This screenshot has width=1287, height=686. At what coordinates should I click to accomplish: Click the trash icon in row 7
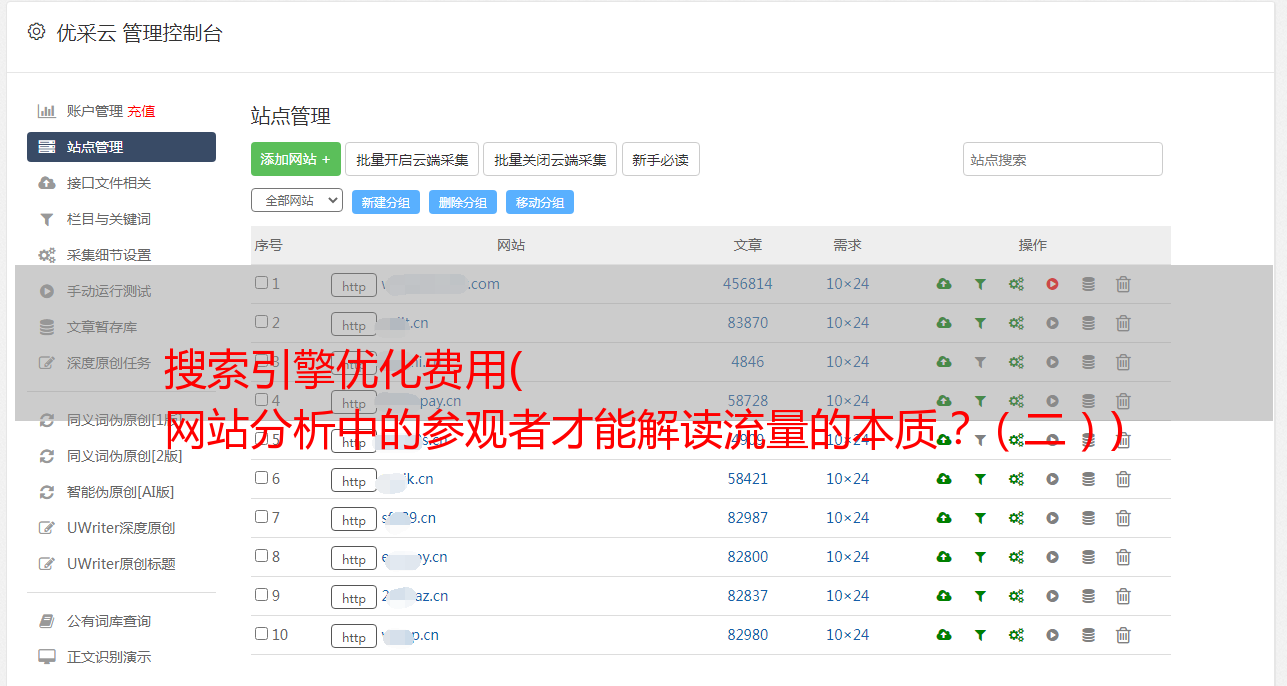1123,518
